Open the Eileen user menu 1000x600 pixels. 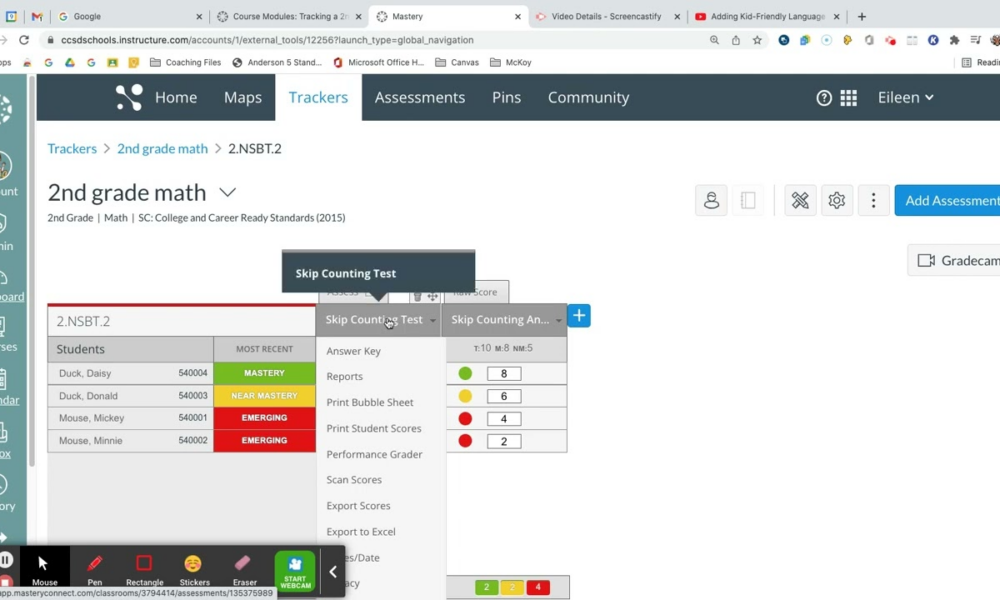[906, 98]
